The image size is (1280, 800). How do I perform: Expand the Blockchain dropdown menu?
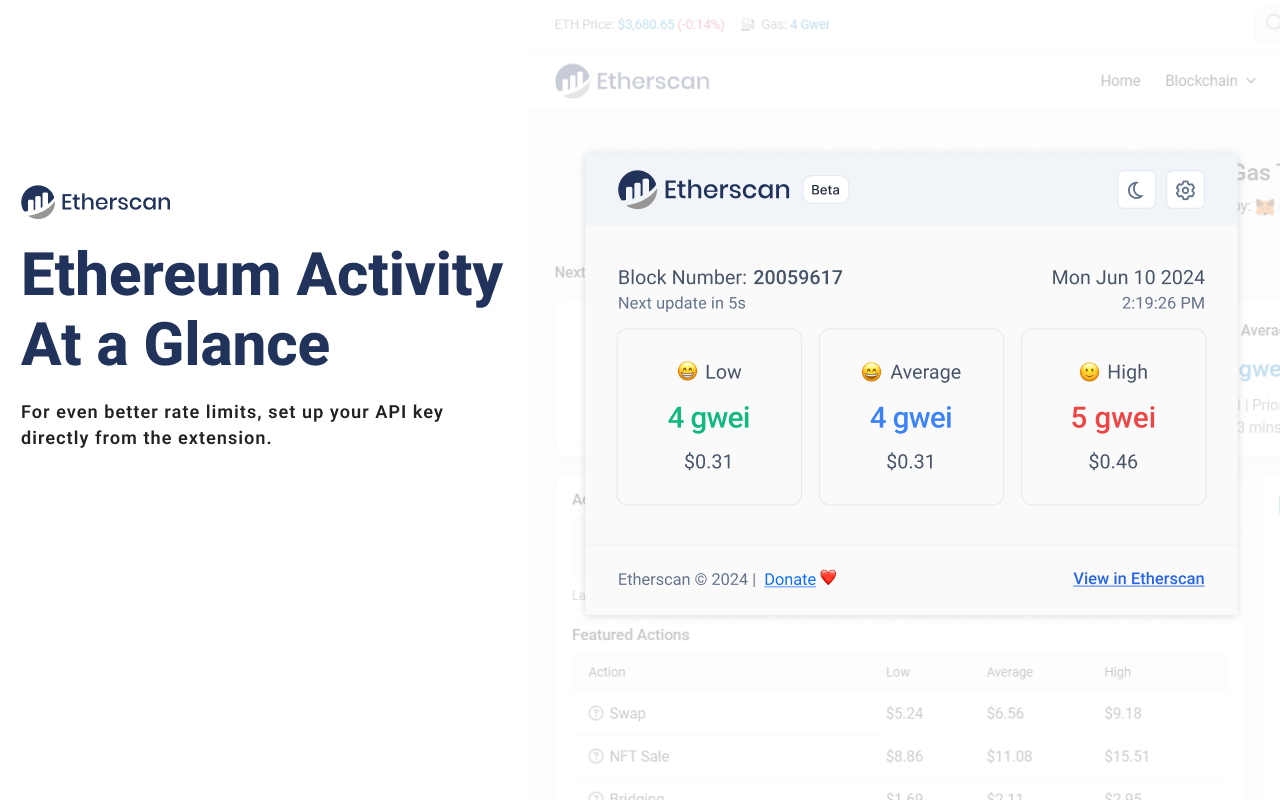click(1210, 81)
